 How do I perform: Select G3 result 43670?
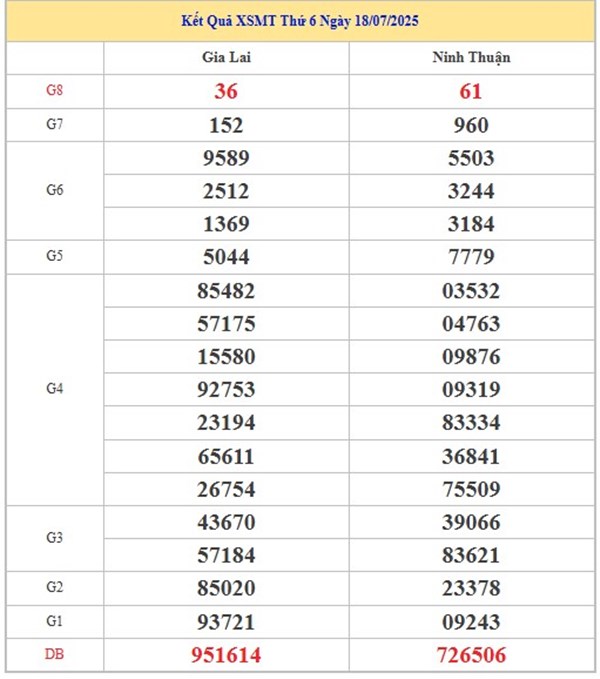pos(226,522)
